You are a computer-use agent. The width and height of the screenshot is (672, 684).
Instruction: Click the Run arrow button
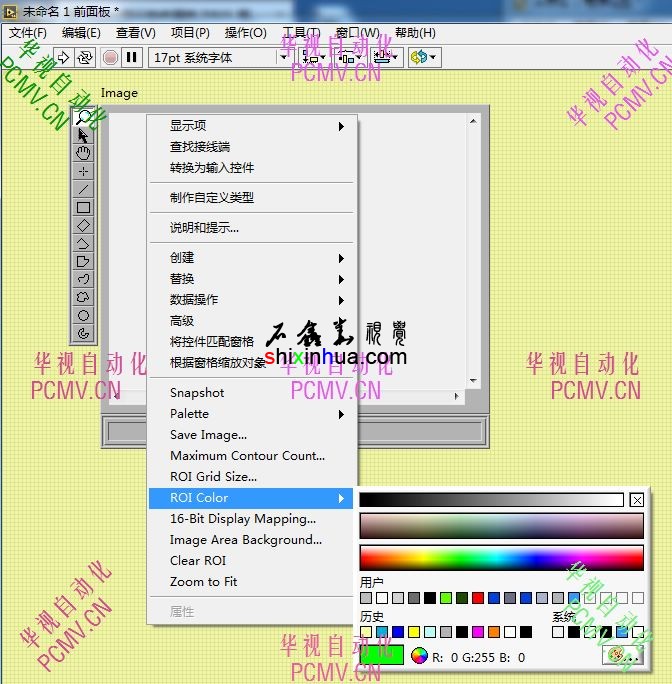pos(63,58)
